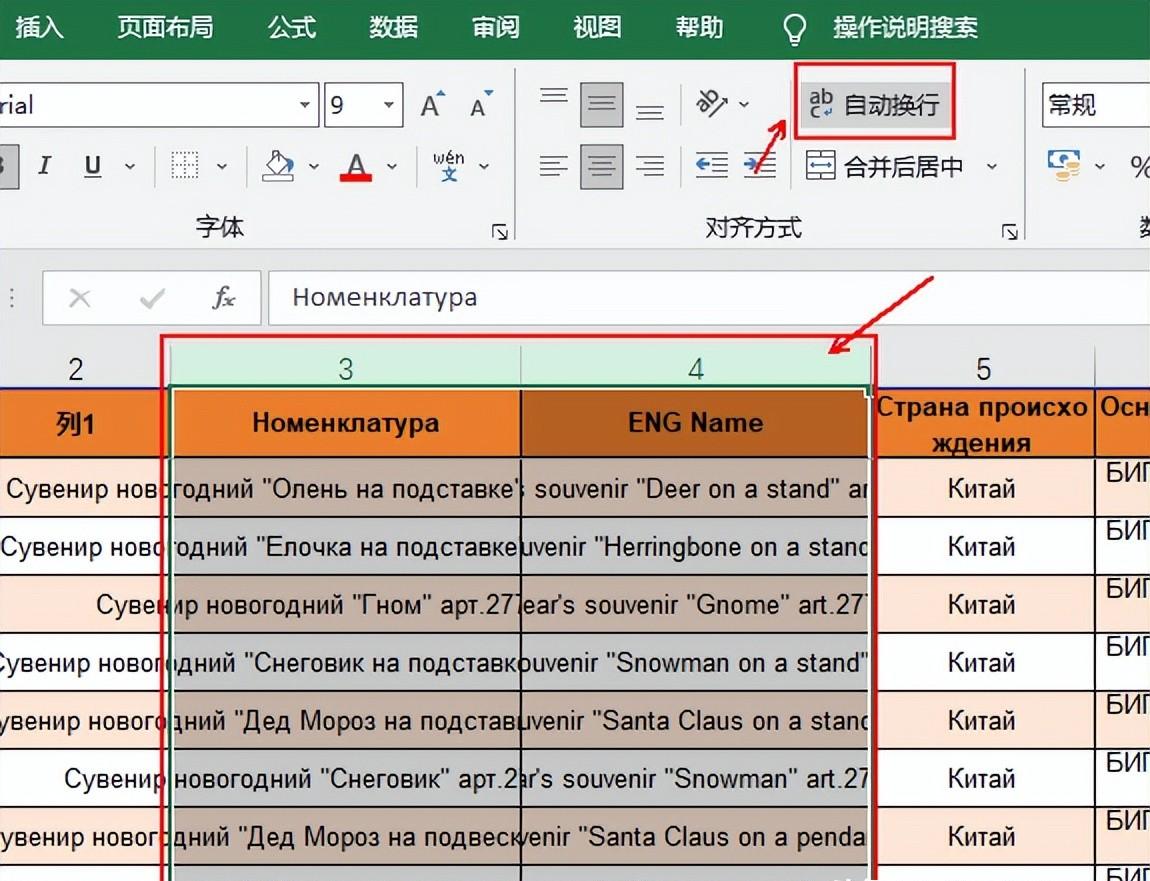Viewport: 1150px width, 881px height.
Task: Open the font settings dialog launcher
Action: pos(500,232)
